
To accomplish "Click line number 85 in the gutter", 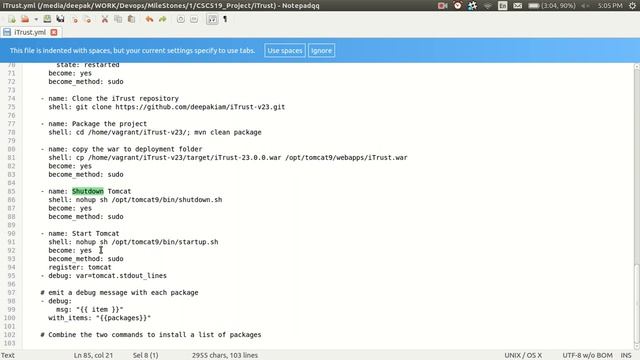I will (11, 191).
